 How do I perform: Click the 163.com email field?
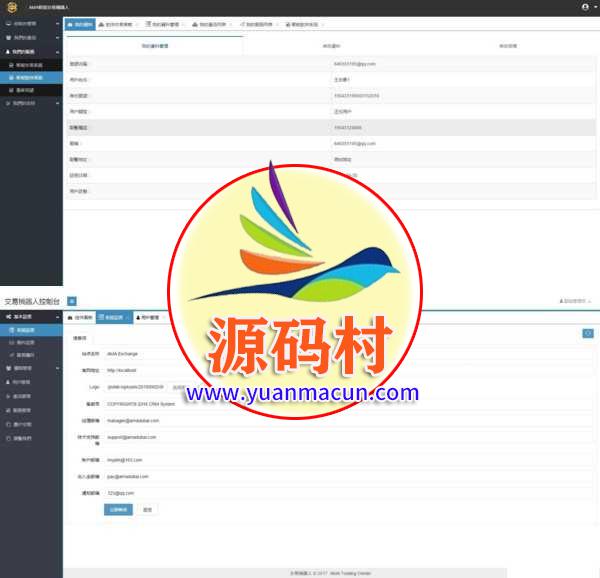(x=348, y=460)
